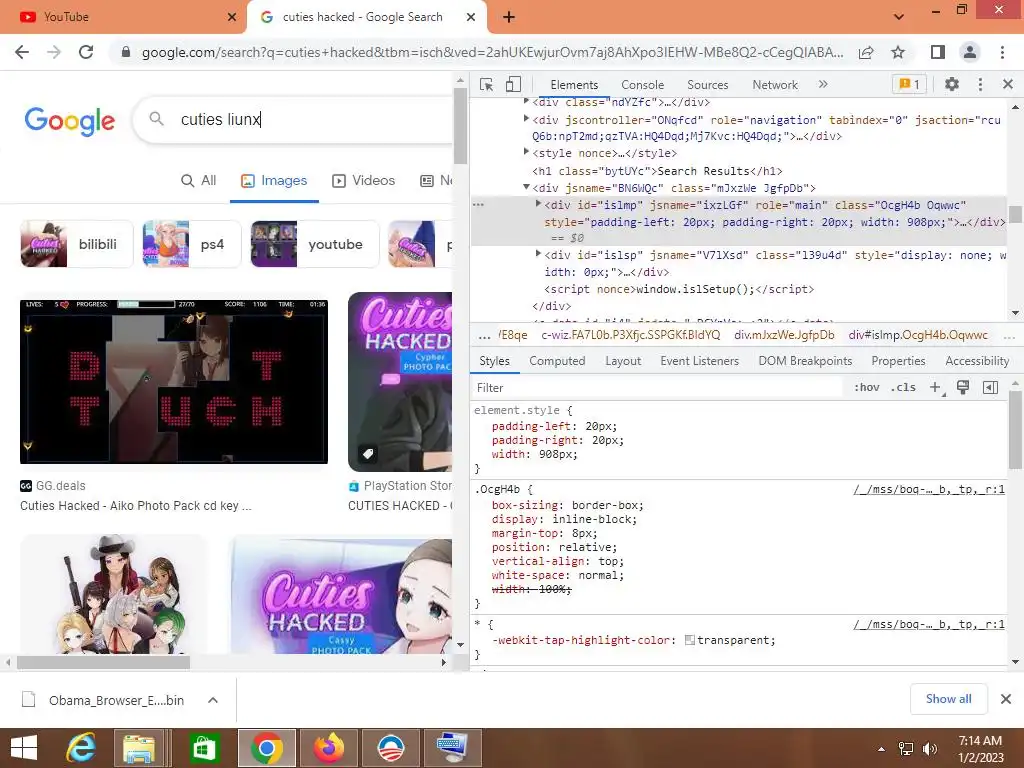Expand the style nonce node
1024x768 pixels.
point(526,152)
